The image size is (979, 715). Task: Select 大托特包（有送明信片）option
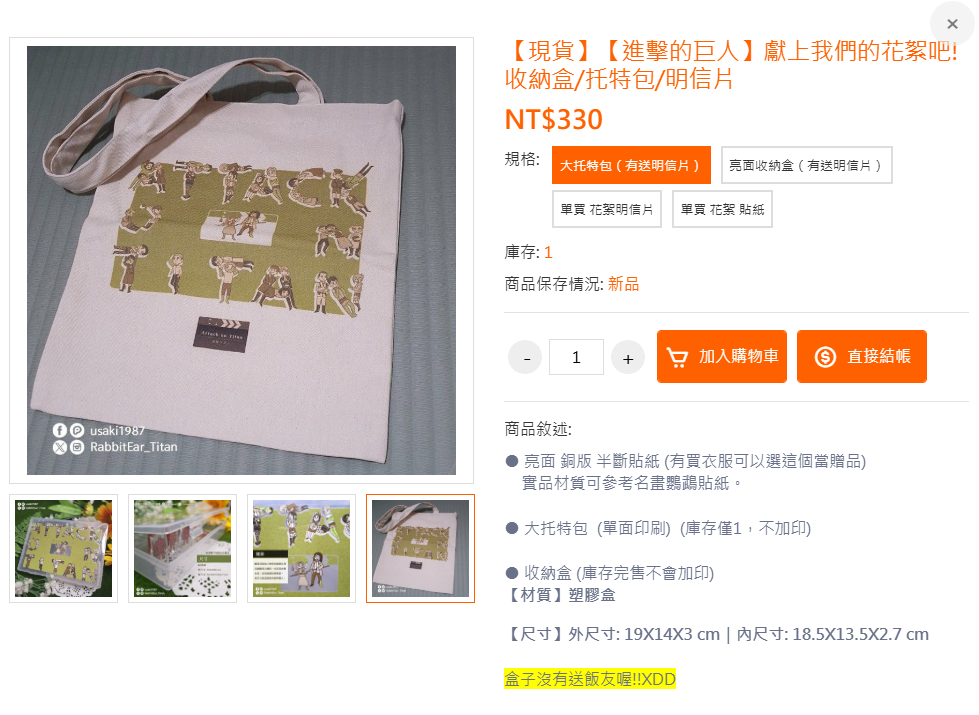(631, 165)
